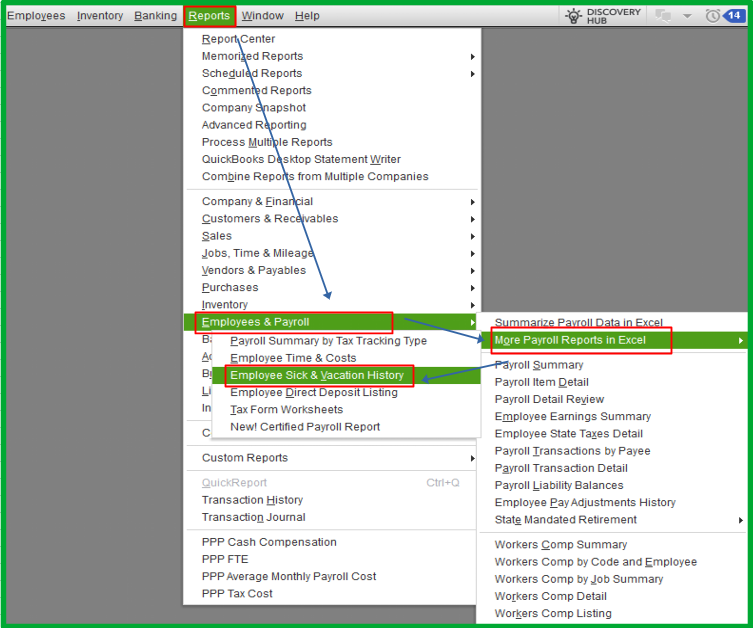Choose New! Certified Payroll Report
Viewport: 753px width, 628px height.
305,427
